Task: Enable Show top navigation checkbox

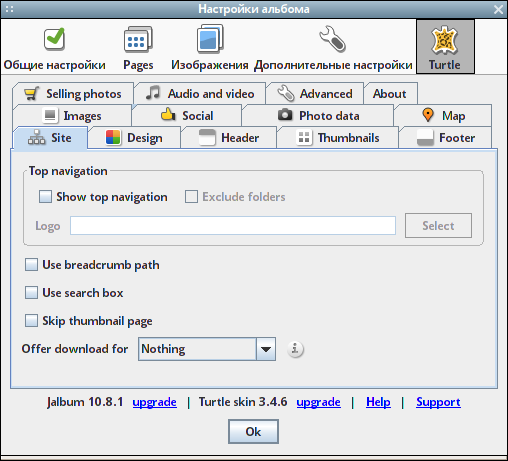Action: [x=45, y=197]
